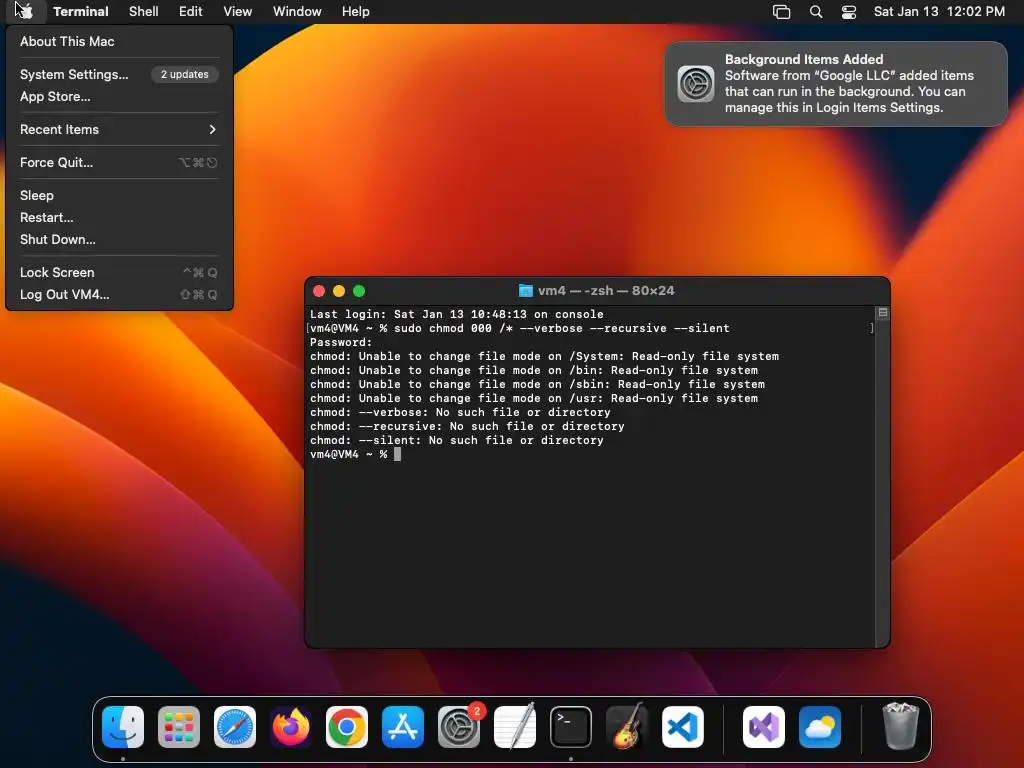
Task: Open the Weather cloud app in Dock
Action: 820,727
